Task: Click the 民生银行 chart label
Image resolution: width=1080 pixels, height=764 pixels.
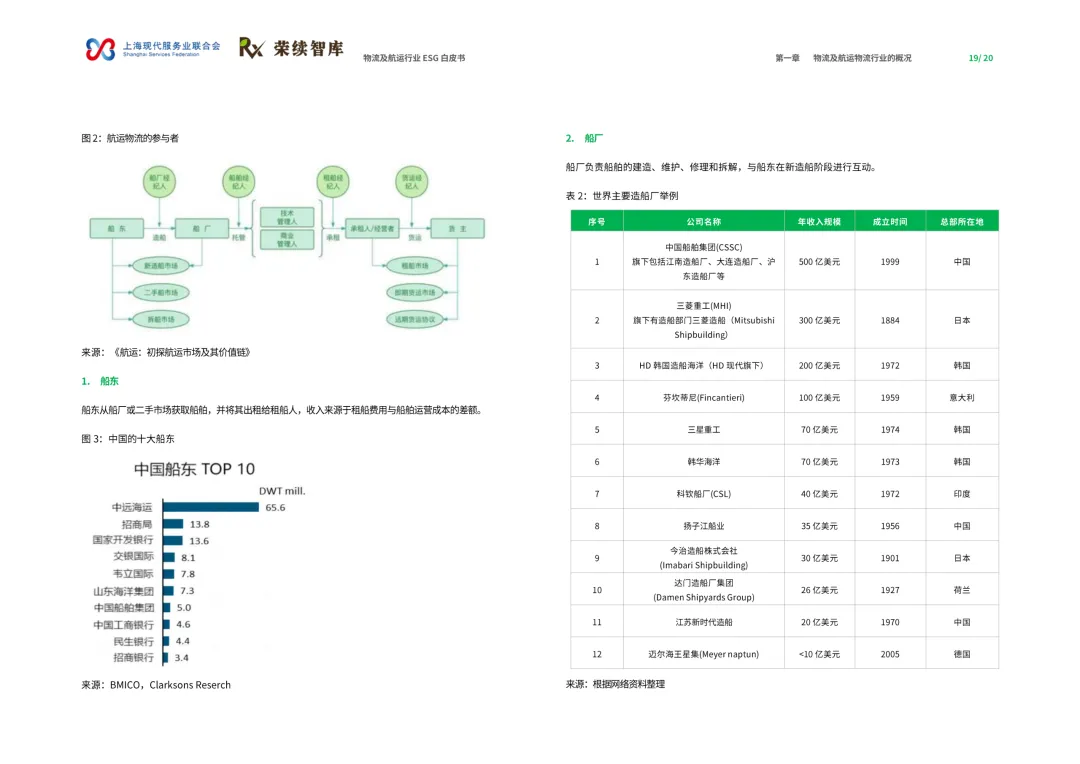Action: coord(134,641)
